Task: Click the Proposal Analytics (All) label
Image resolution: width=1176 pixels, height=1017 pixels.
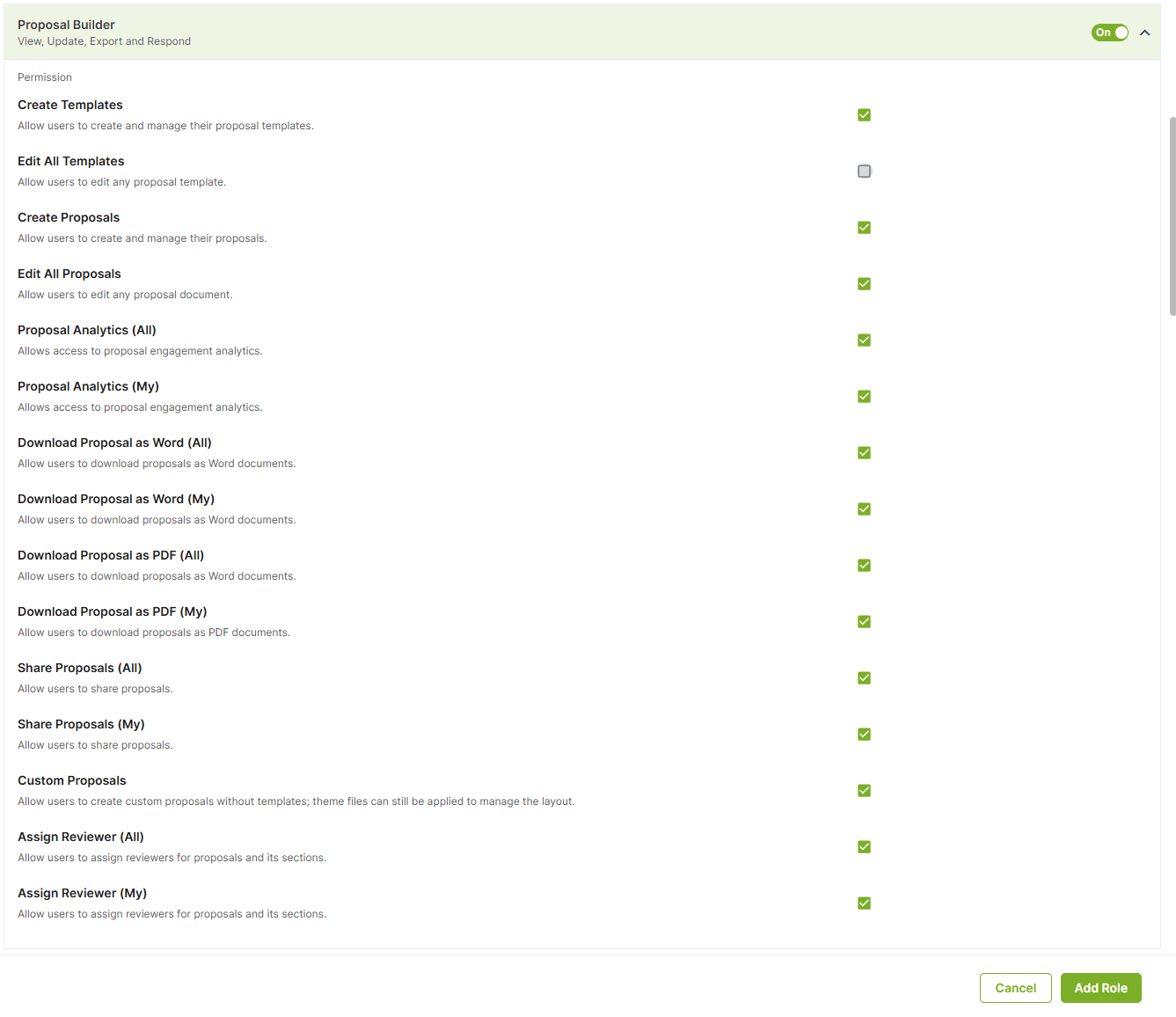Action: coord(87,330)
